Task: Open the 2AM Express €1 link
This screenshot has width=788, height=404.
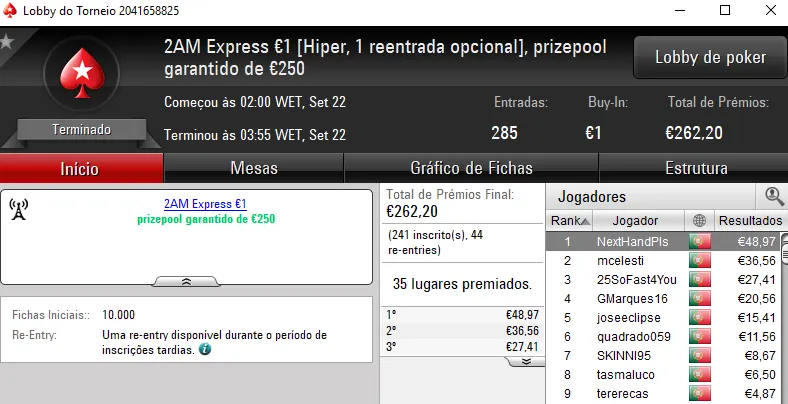Action: coord(205,204)
